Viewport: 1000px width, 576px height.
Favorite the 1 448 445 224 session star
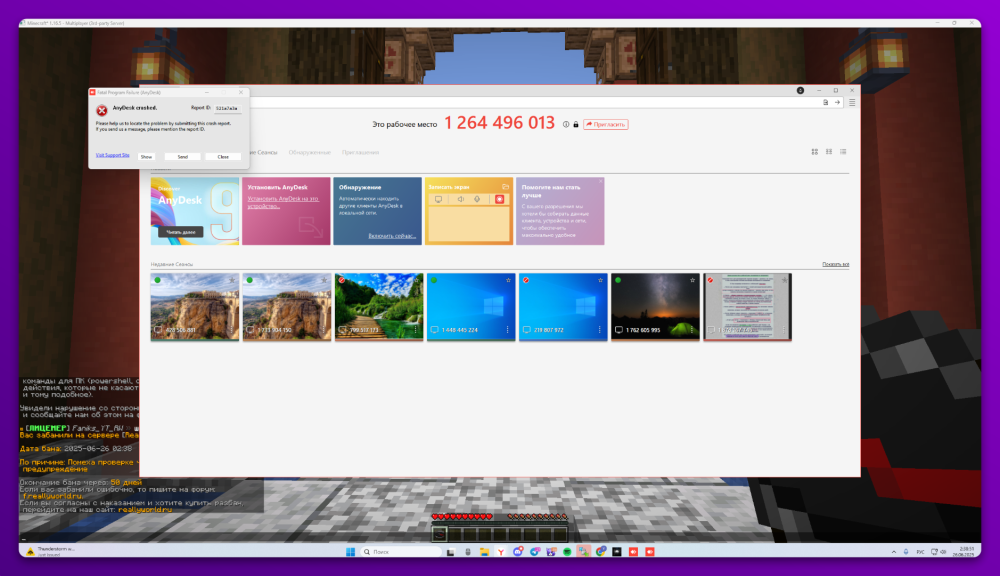pyautogui.click(x=508, y=280)
